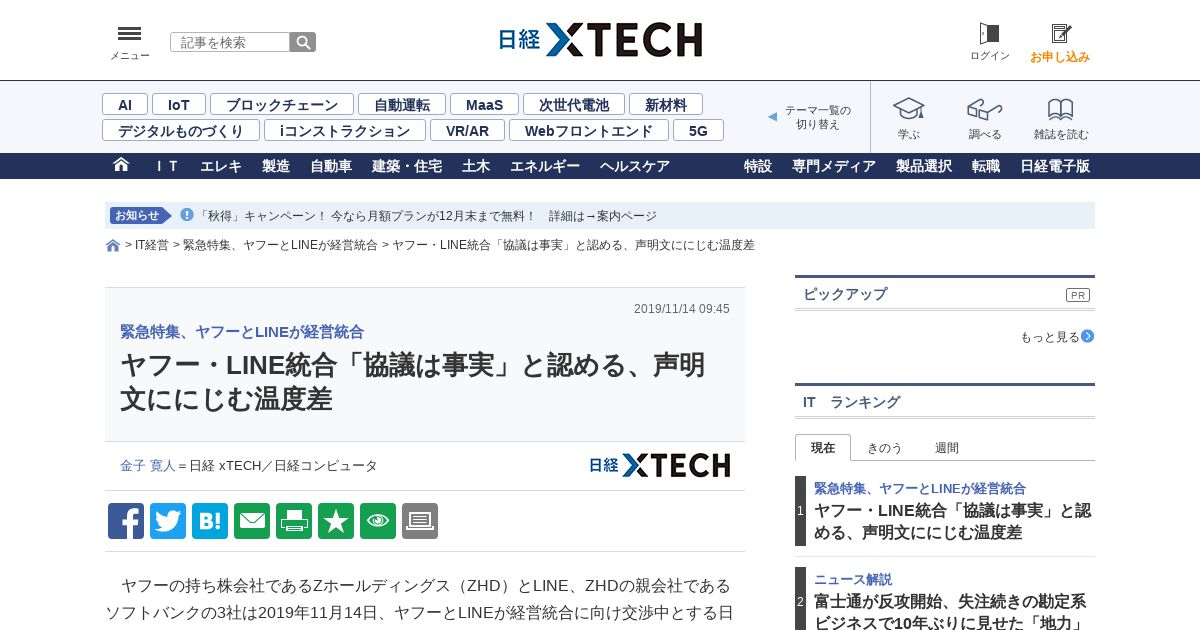This screenshot has height=630, width=1200.
Task: Click the green star favorite icon
Action: tap(336, 521)
